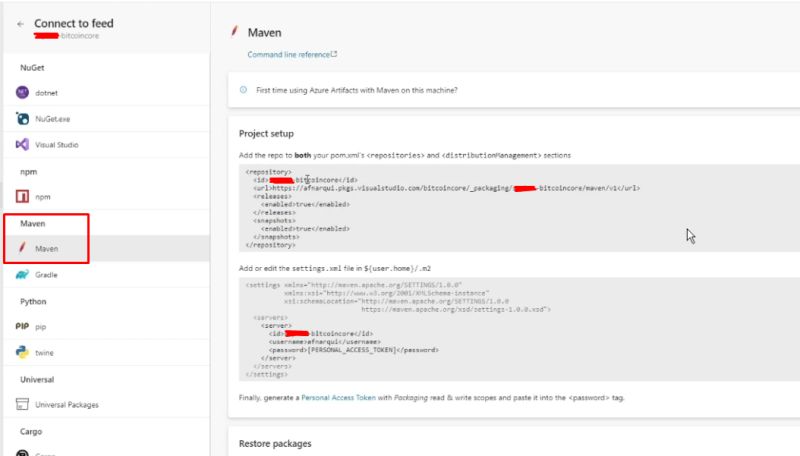Click the Project setup heading

point(266,134)
